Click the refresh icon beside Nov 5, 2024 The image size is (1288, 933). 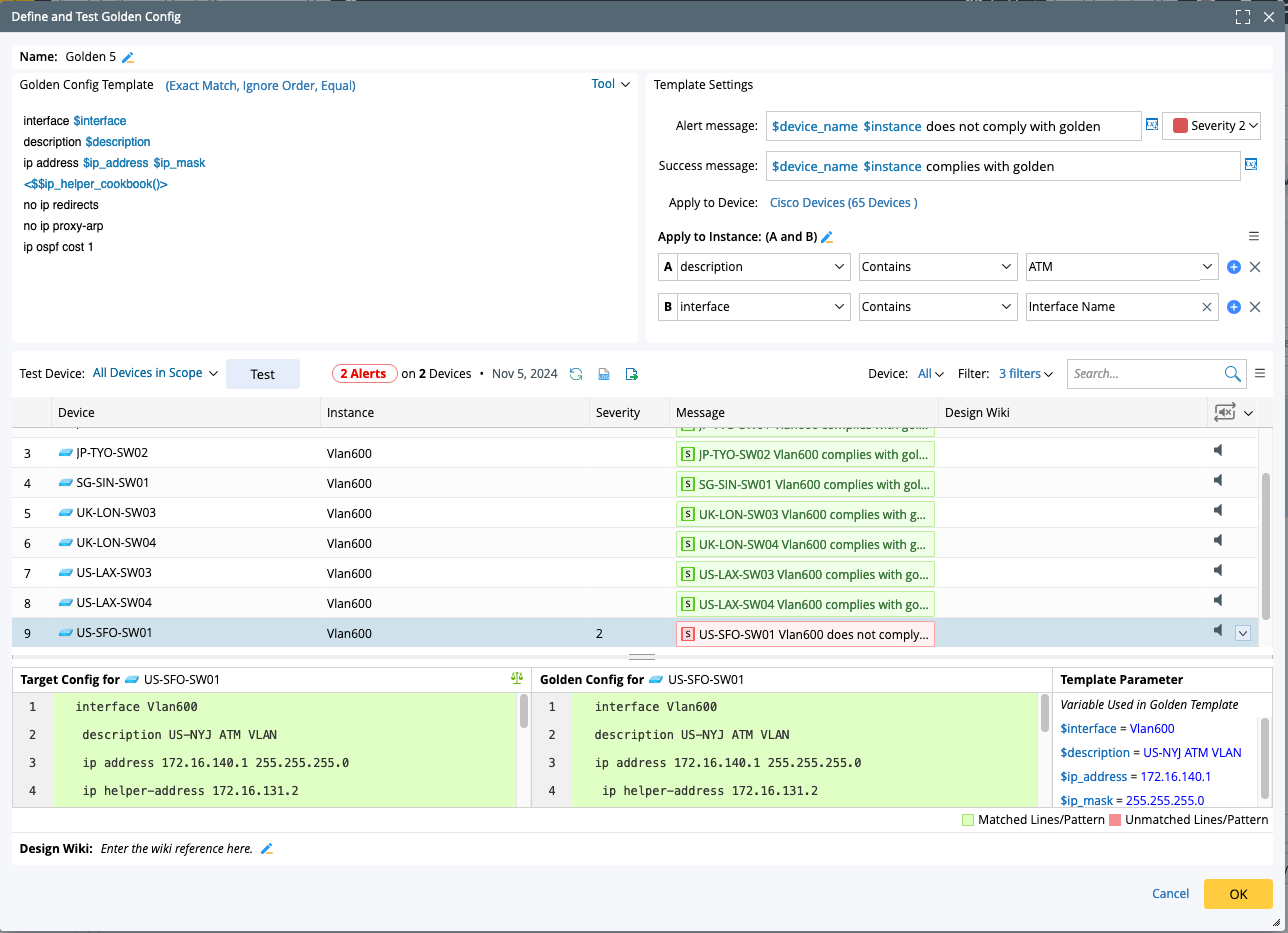point(576,374)
